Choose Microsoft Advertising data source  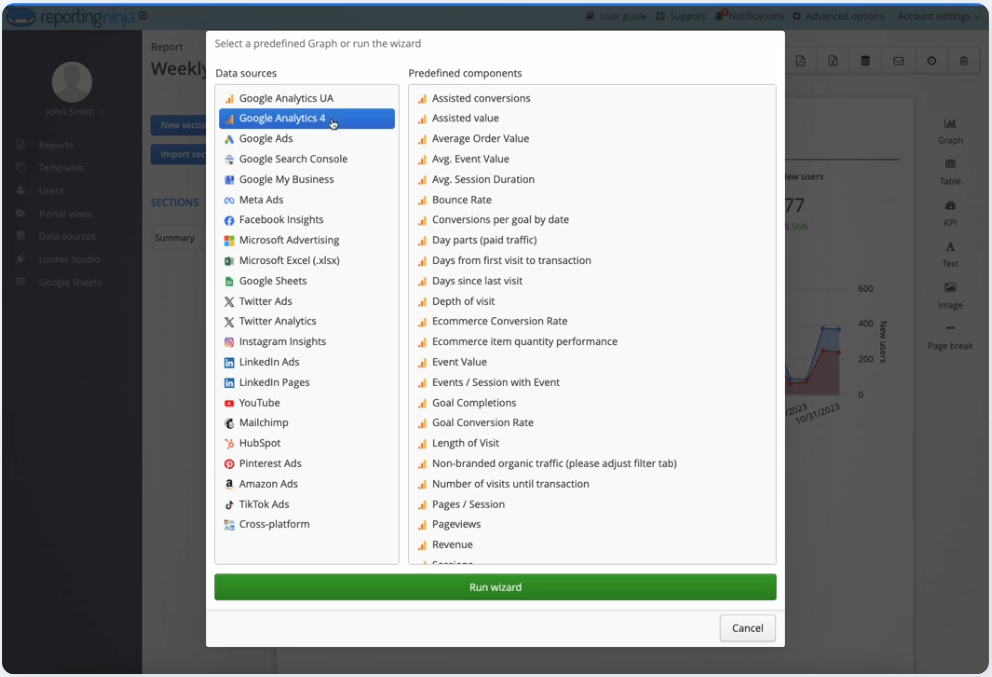click(x=307, y=240)
